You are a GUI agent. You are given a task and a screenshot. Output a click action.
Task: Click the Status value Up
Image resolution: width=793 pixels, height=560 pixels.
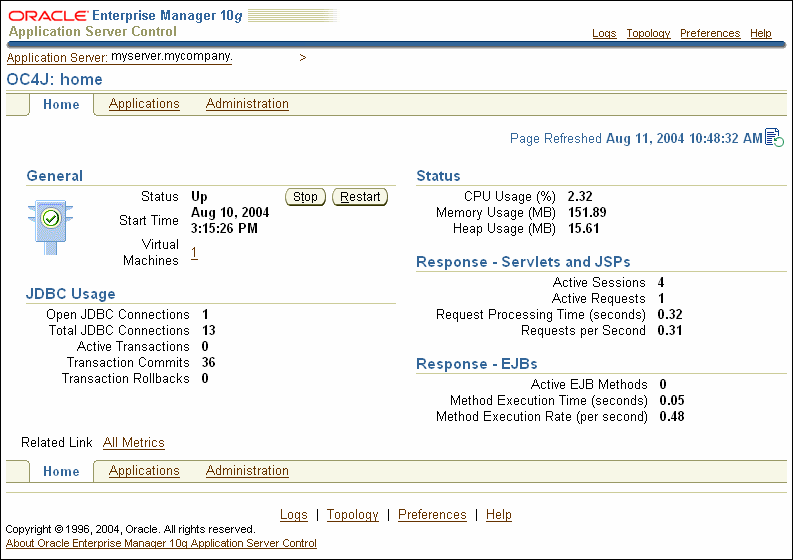(199, 196)
